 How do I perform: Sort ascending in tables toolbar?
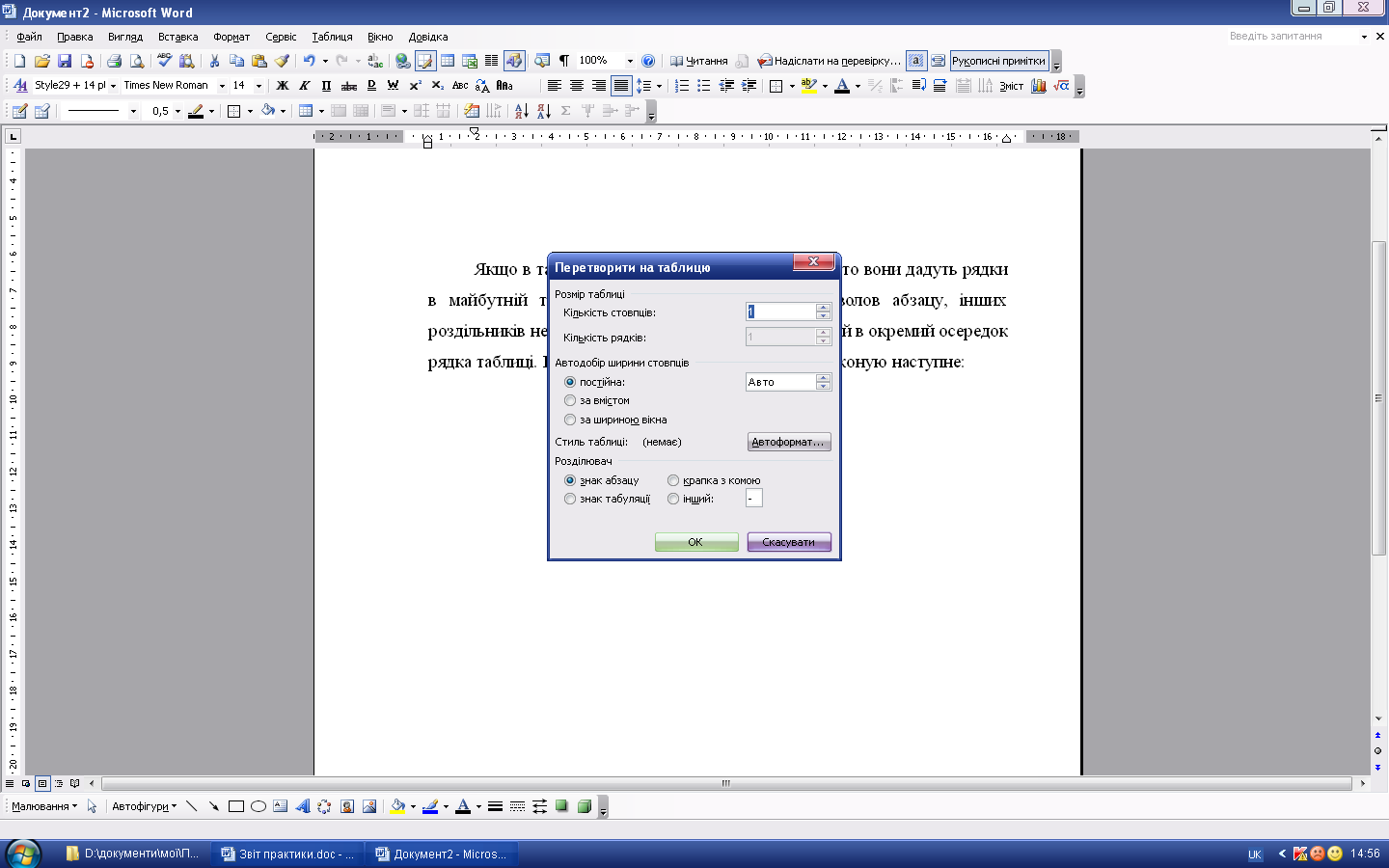tap(521, 111)
